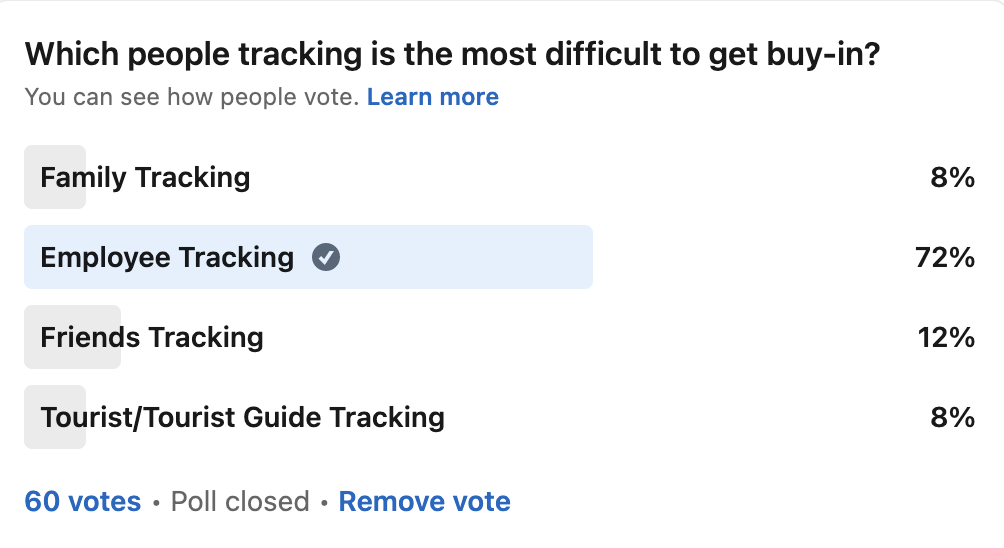Click the Poll closed status text
Viewport: 1004px width, 548px height.
point(240,501)
